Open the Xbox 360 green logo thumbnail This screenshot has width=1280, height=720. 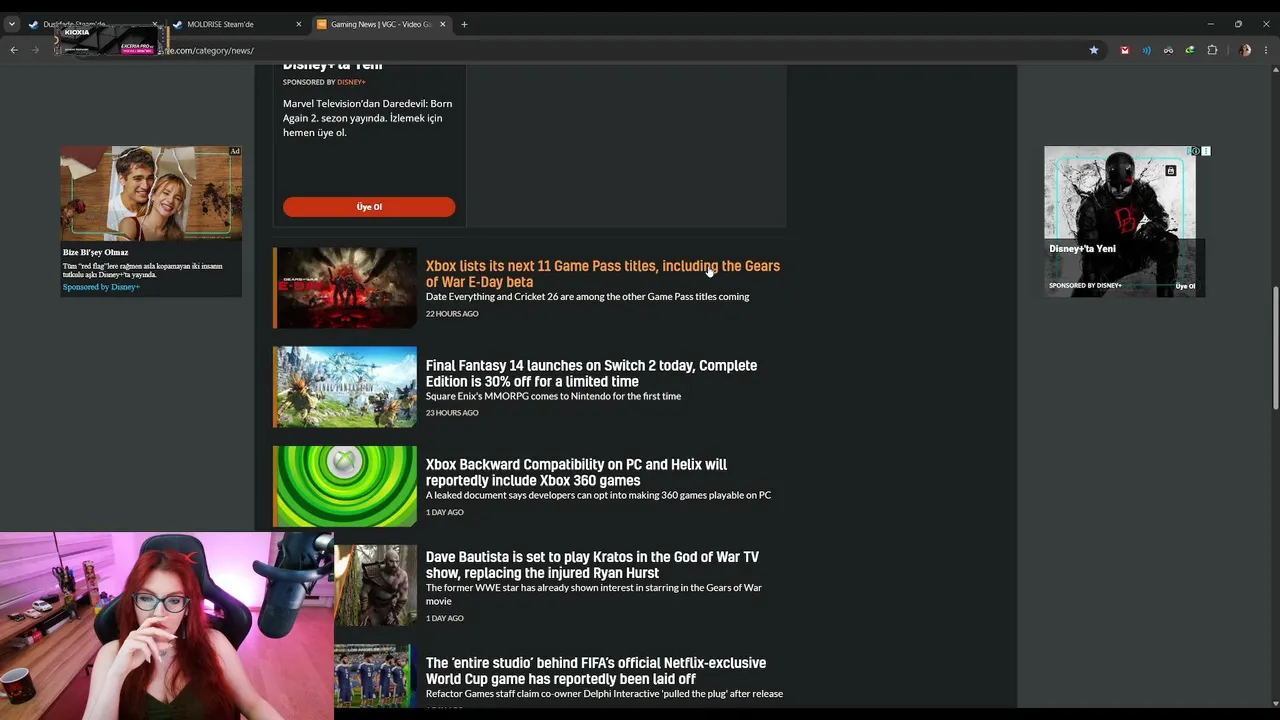tap(345, 486)
